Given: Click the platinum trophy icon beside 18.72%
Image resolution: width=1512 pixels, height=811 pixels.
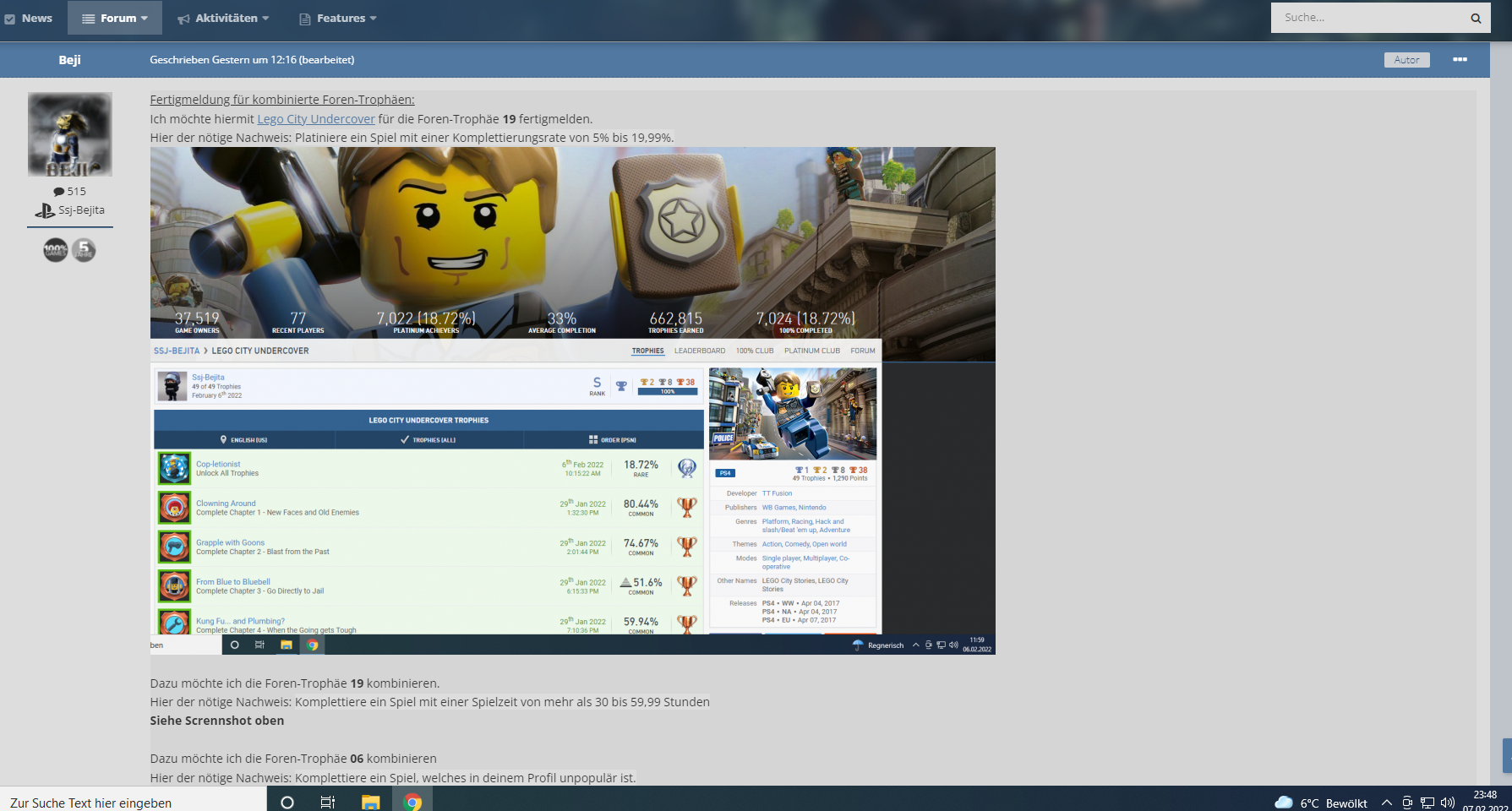Looking at the screenshot, I should point(687,468).
